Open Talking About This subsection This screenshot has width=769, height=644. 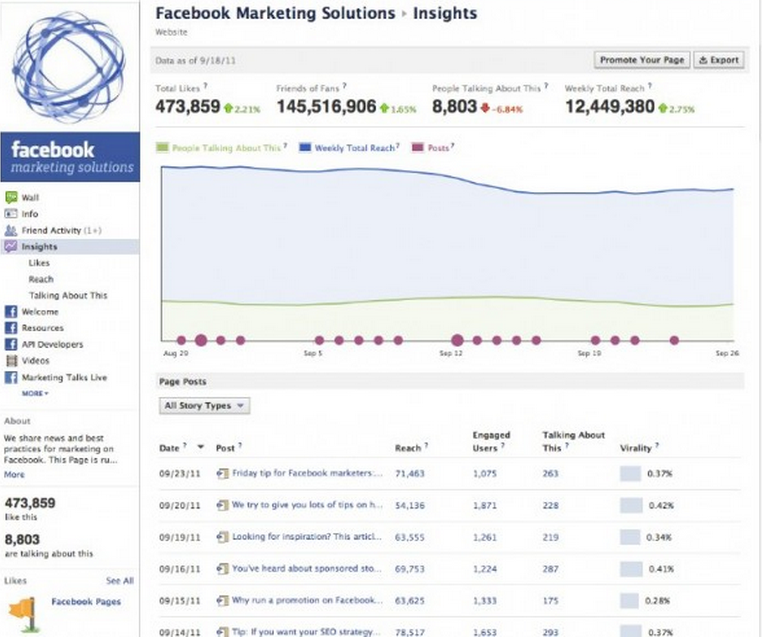coord(69,298)
